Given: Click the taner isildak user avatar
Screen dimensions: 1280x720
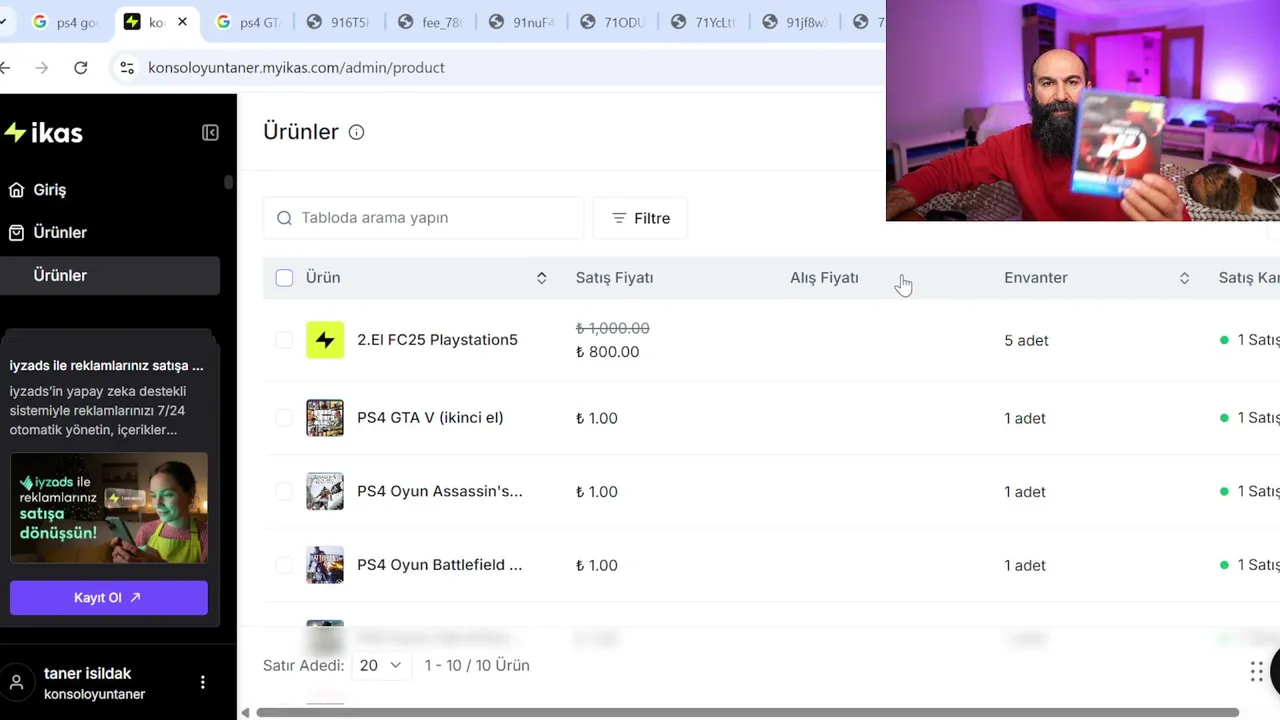Looking at the screenshot, I should click(x=17, y=683).
